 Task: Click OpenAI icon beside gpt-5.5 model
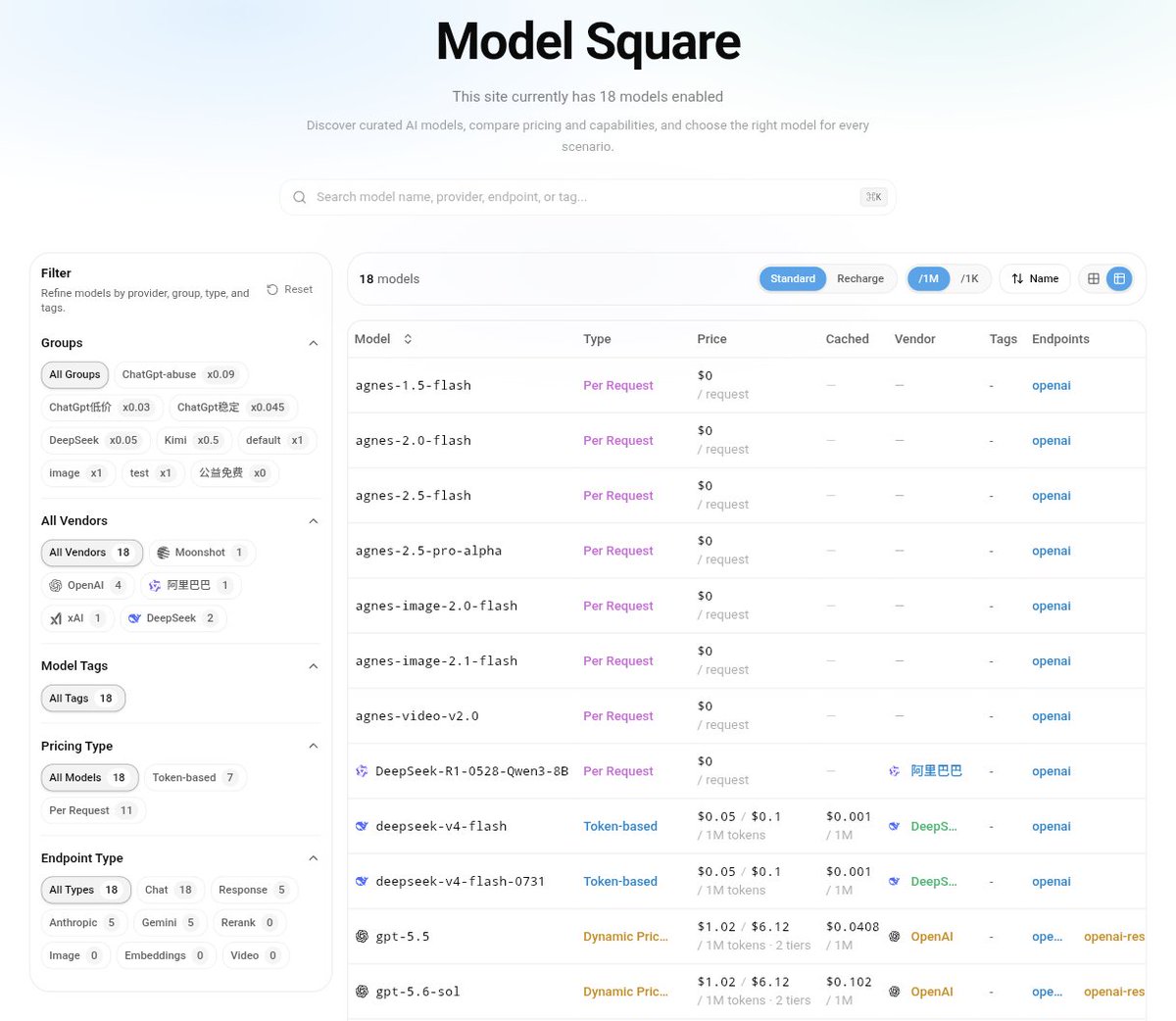pos(362,936)
